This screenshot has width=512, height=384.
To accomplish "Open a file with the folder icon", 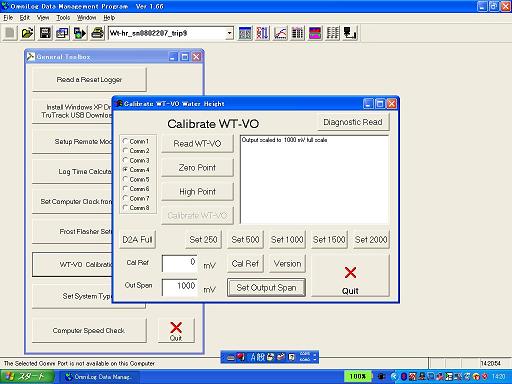I will (27, 33).
